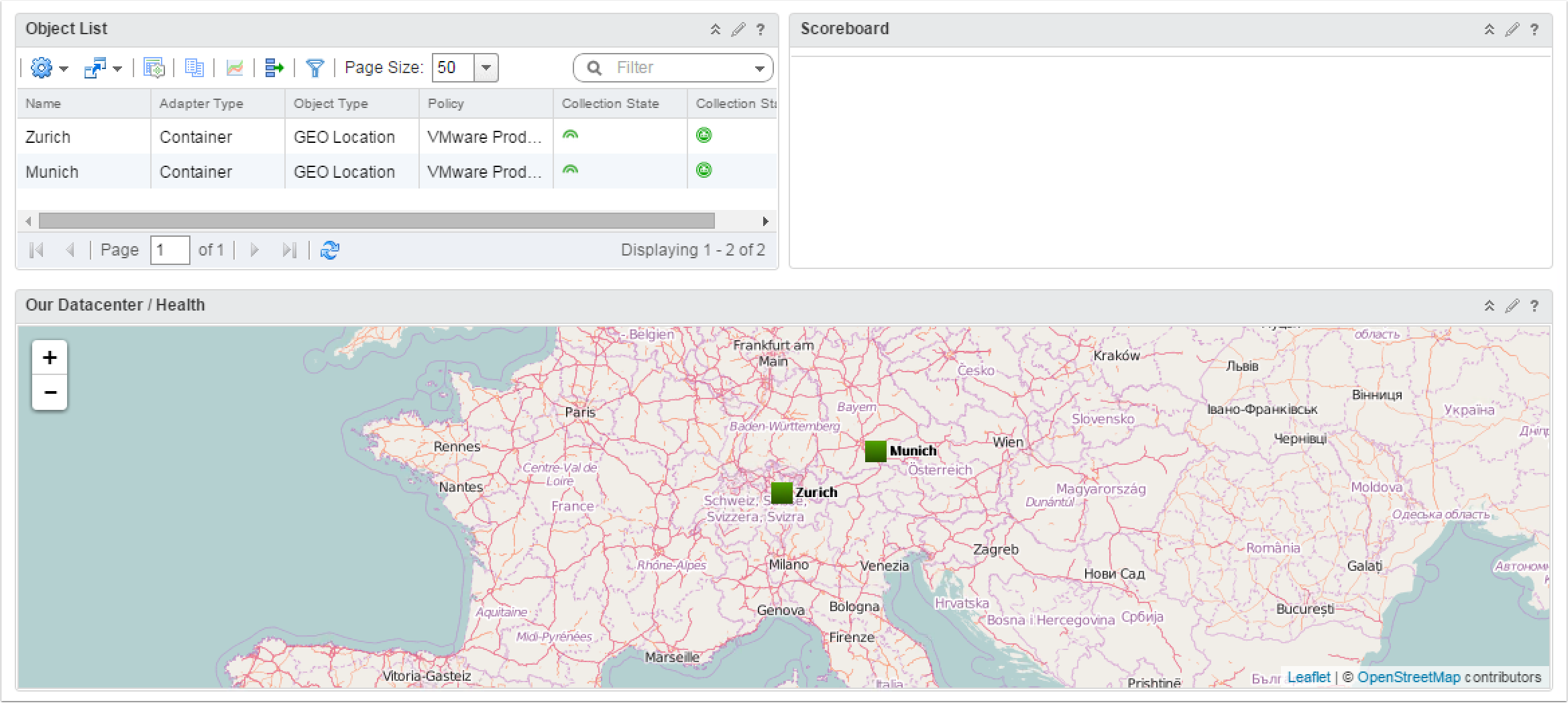Click the horizontal scrollbar in Object List
1568x703 pixels.
click(376, 221)
